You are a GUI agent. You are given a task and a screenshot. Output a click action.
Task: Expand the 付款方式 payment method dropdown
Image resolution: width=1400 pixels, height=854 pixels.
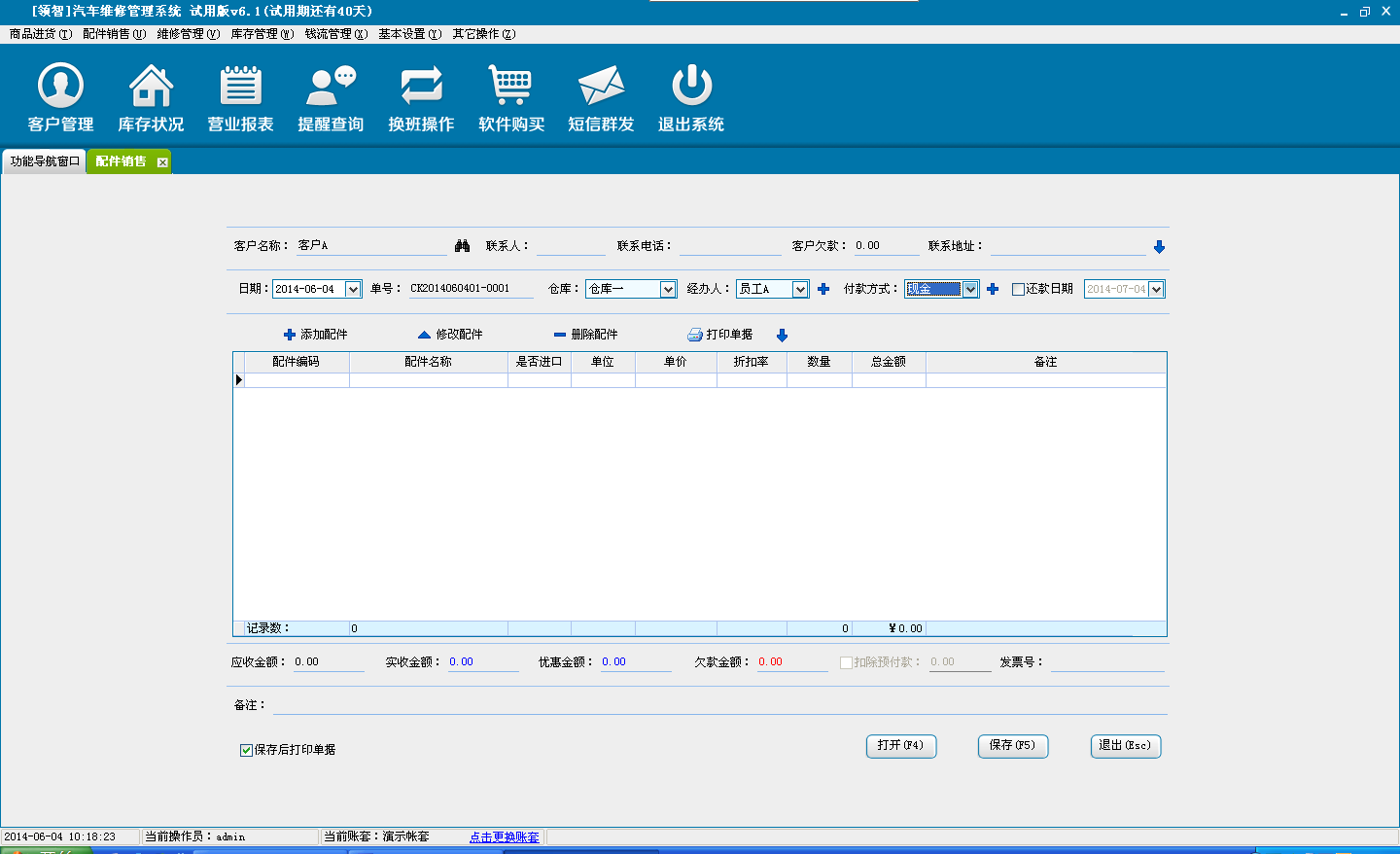tap(970, 289)
